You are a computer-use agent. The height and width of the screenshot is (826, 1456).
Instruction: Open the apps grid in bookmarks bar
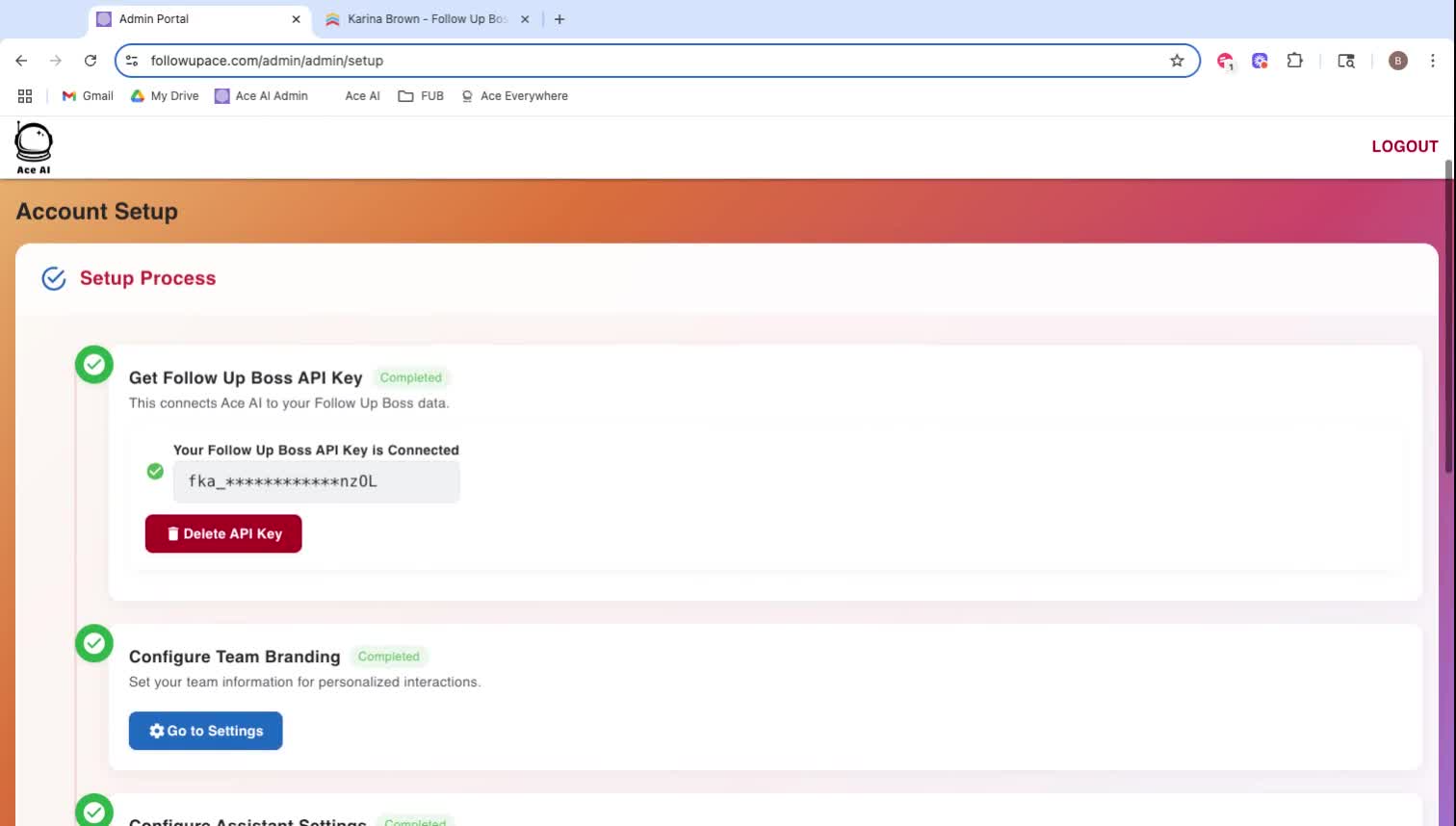pyautogui.click(x=25, y=96)
